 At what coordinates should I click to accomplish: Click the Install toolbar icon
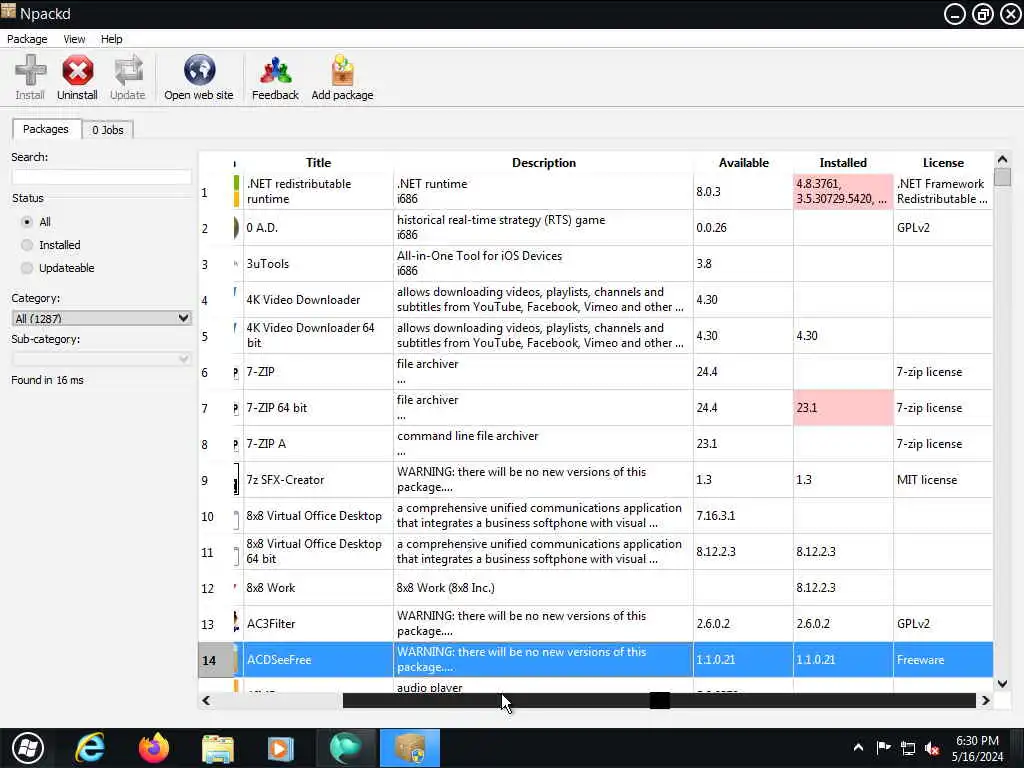coord(30,71)
